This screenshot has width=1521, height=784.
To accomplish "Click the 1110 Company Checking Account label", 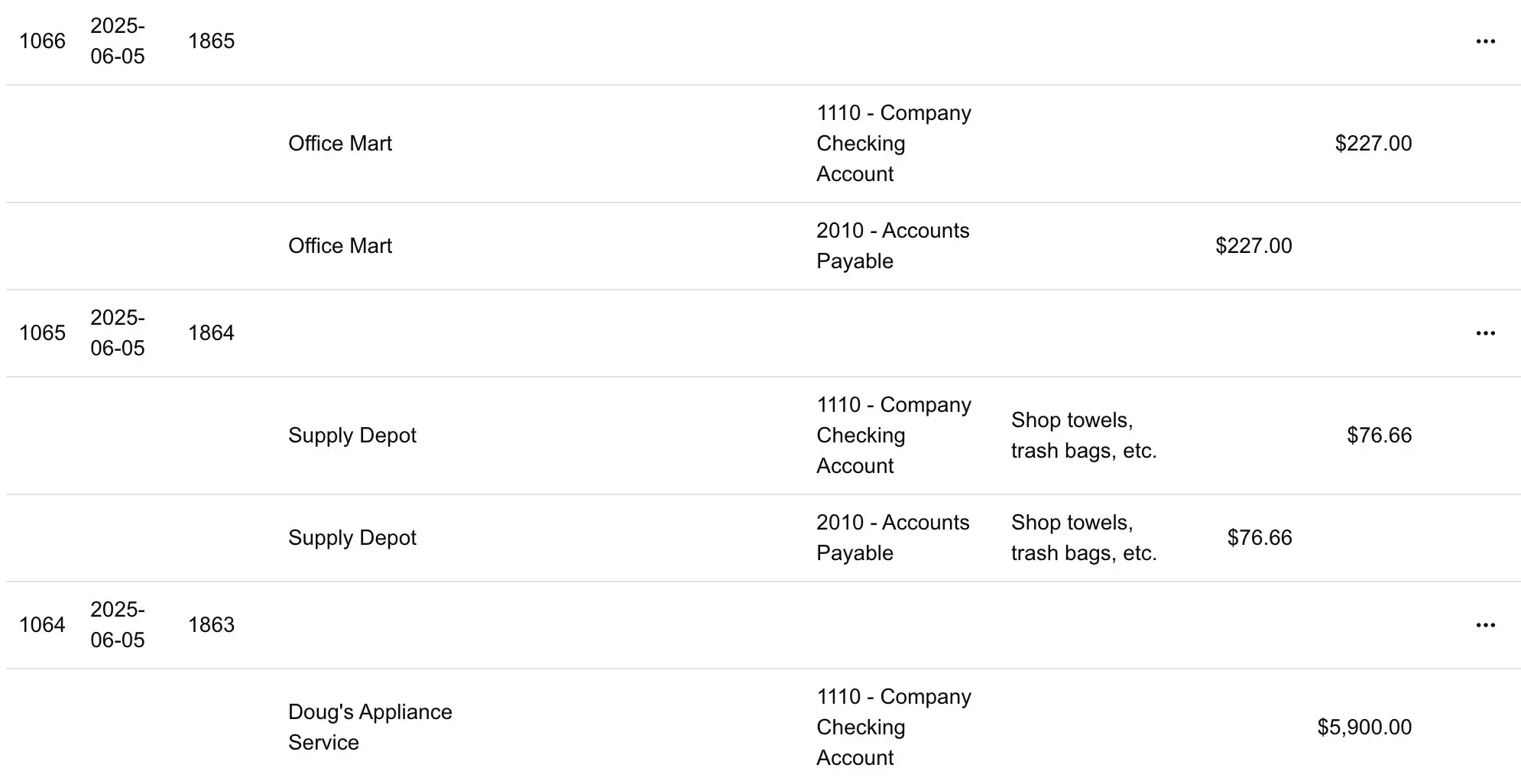I will 893,143.
